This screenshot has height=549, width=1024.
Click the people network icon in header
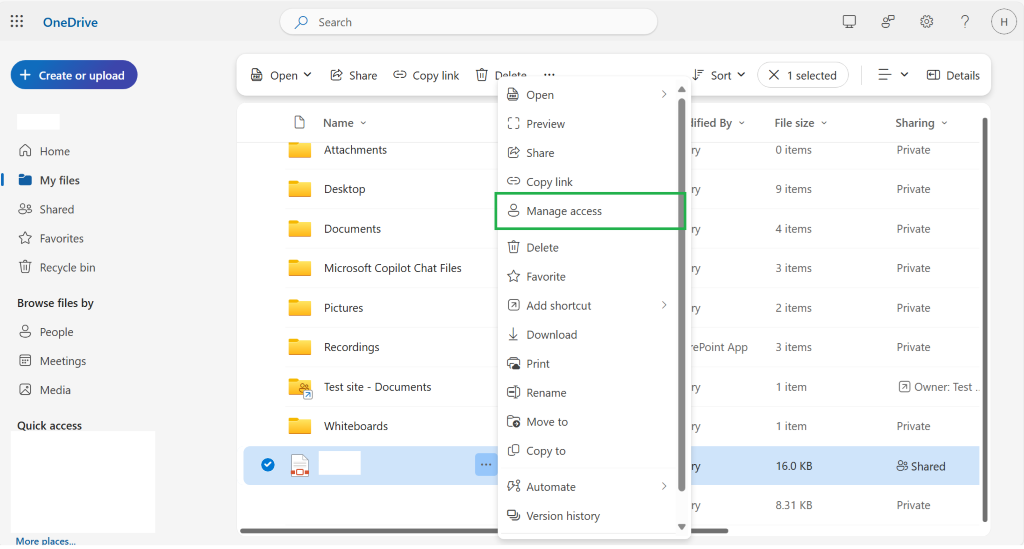point(888,22)
